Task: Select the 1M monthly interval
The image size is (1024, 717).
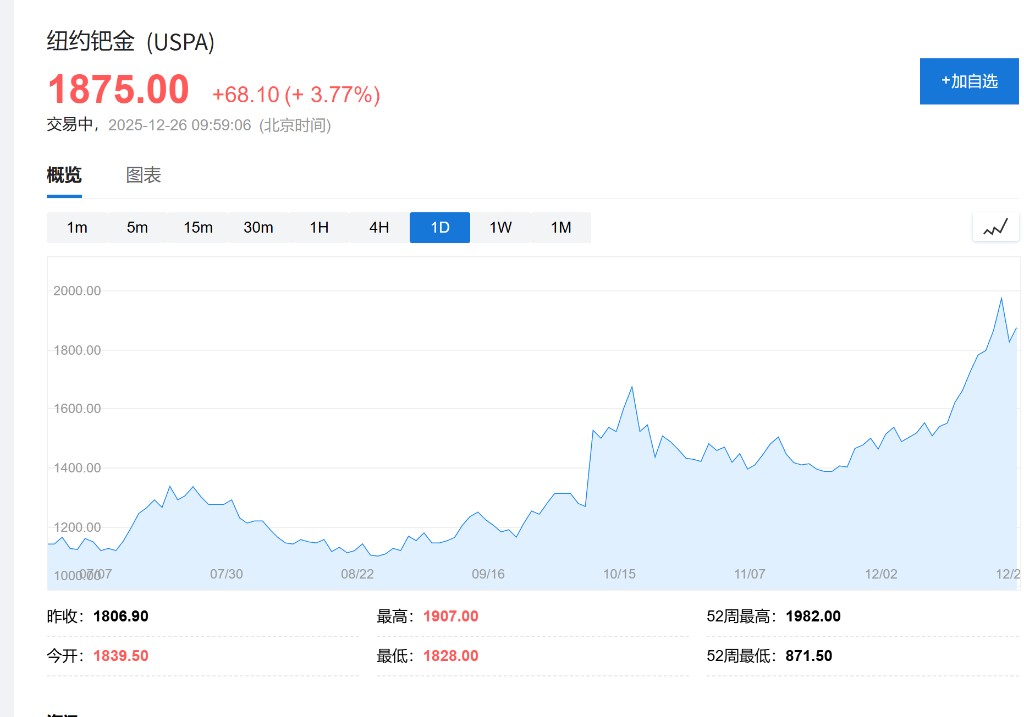Action: 561,228
